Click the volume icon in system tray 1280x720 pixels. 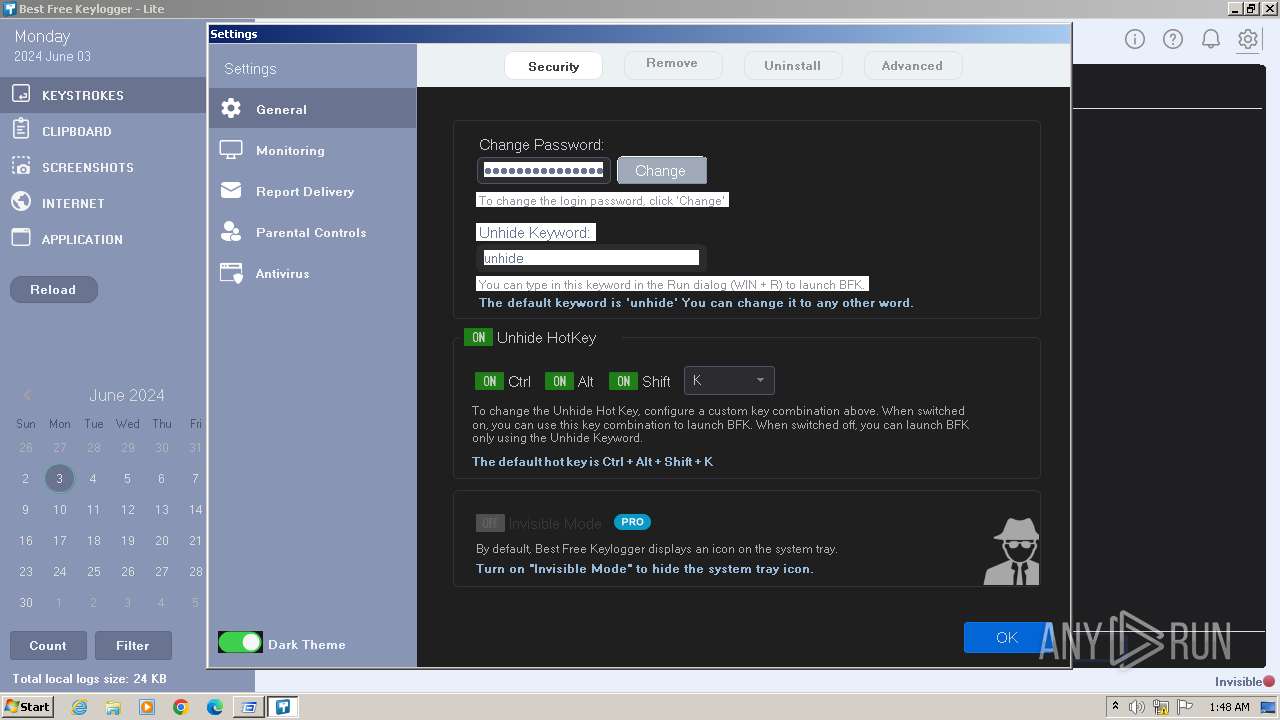1137,707
